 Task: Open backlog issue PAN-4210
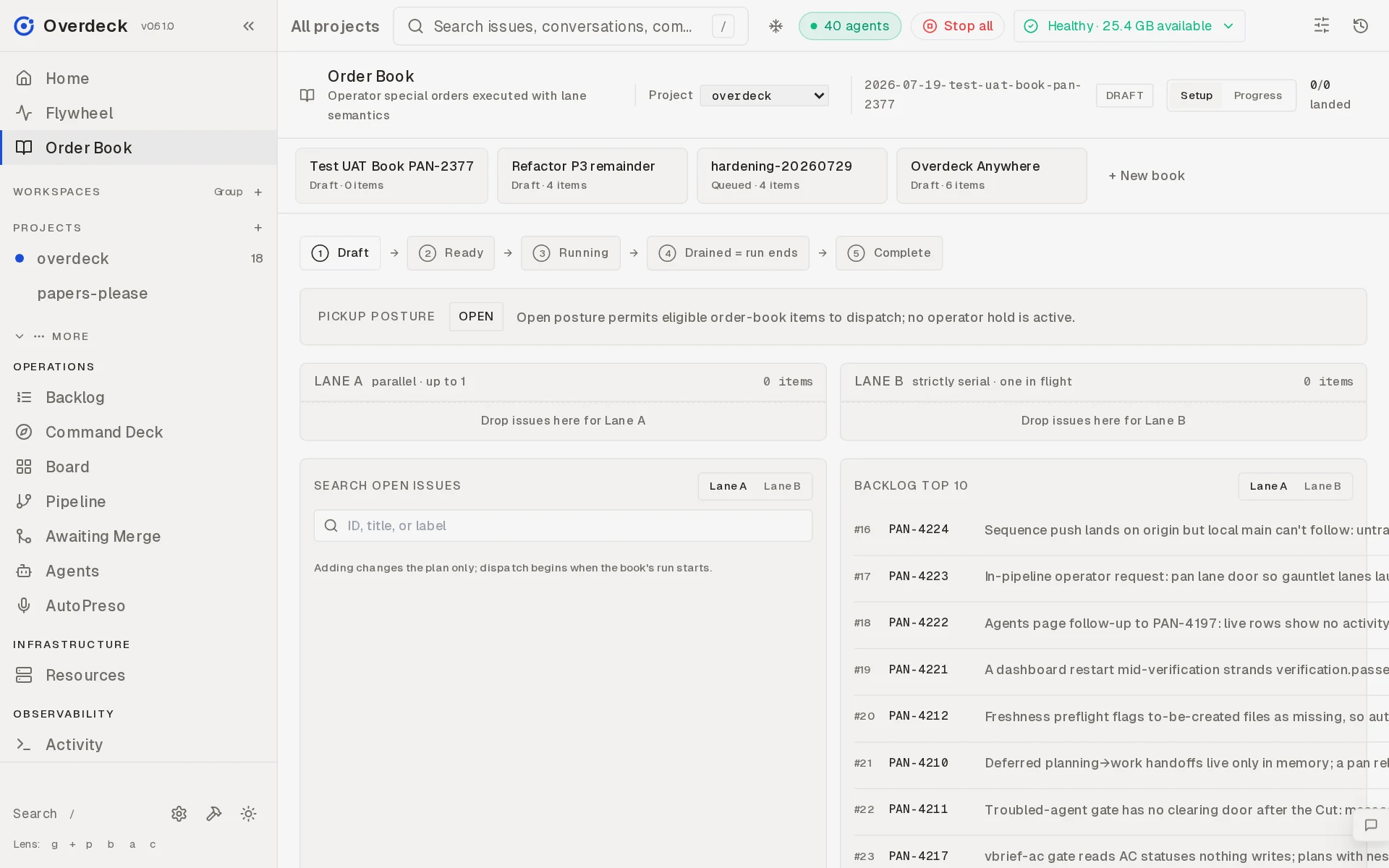coord(1121,763)
